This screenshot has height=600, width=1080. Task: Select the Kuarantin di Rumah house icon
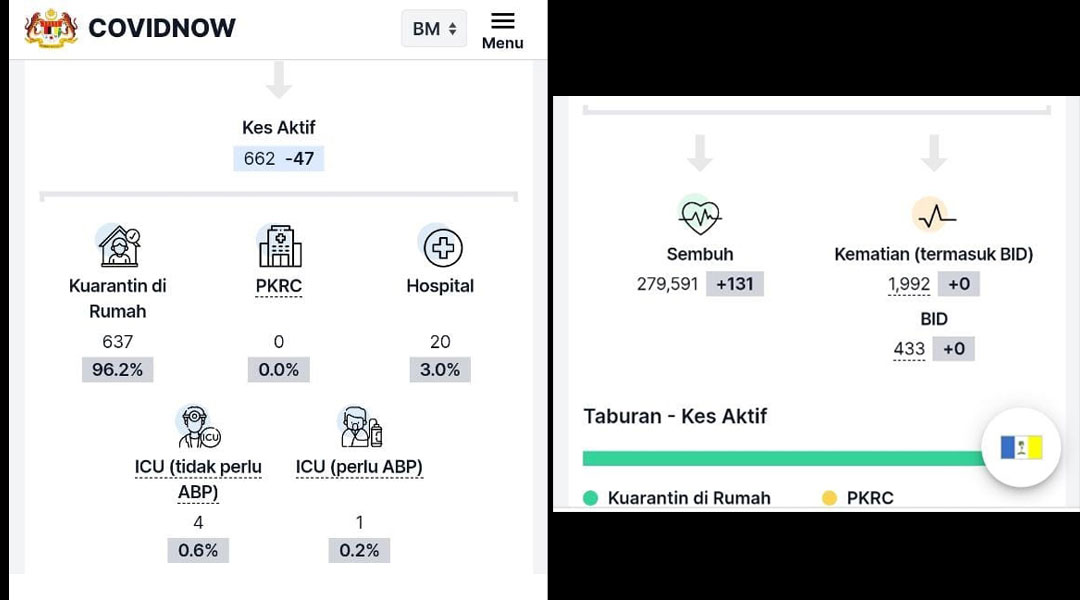(x=118, y=245)
